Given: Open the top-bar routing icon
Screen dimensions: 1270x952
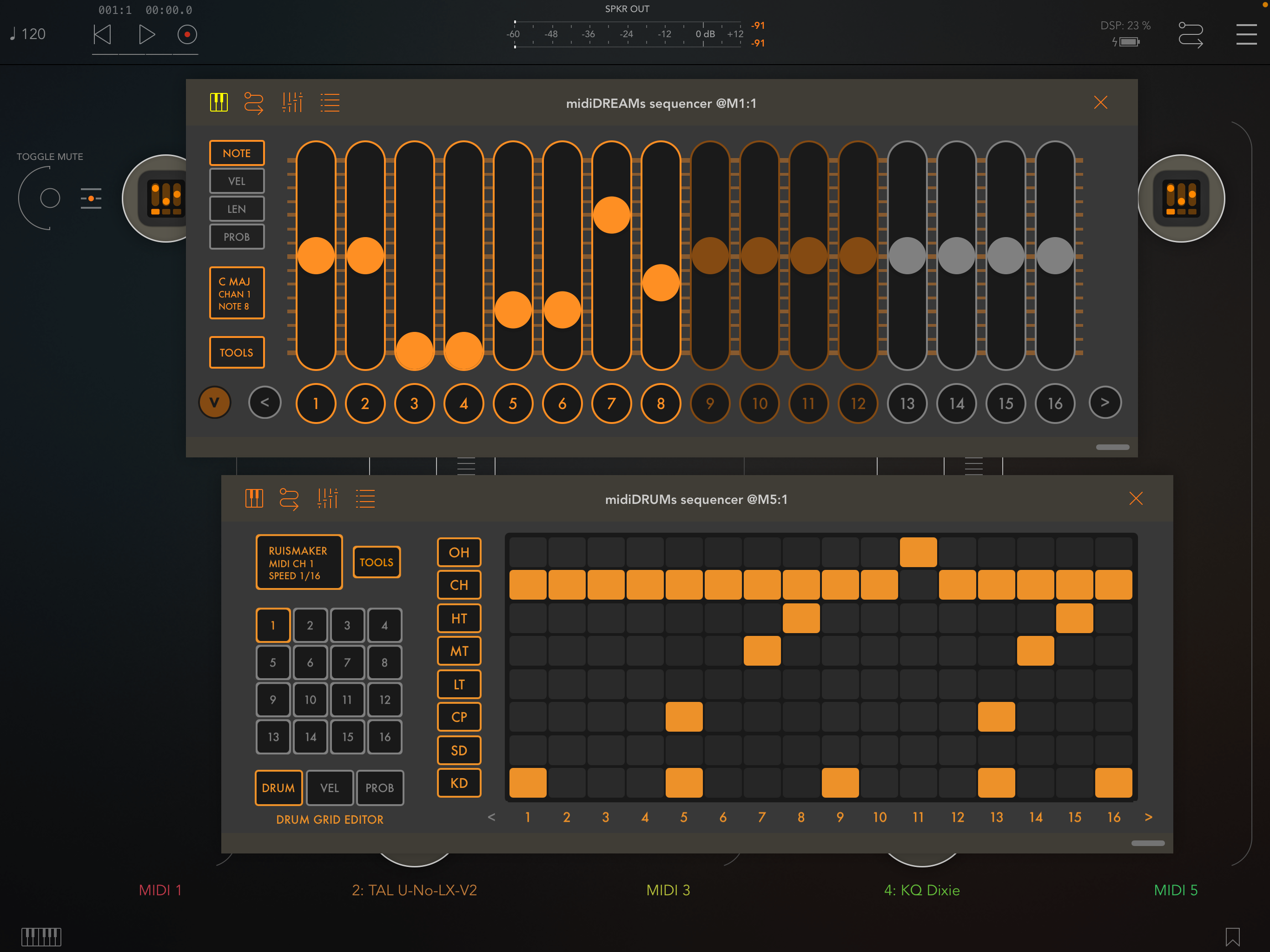Looking at the screenshot, I should click(x=1190, y=34).
